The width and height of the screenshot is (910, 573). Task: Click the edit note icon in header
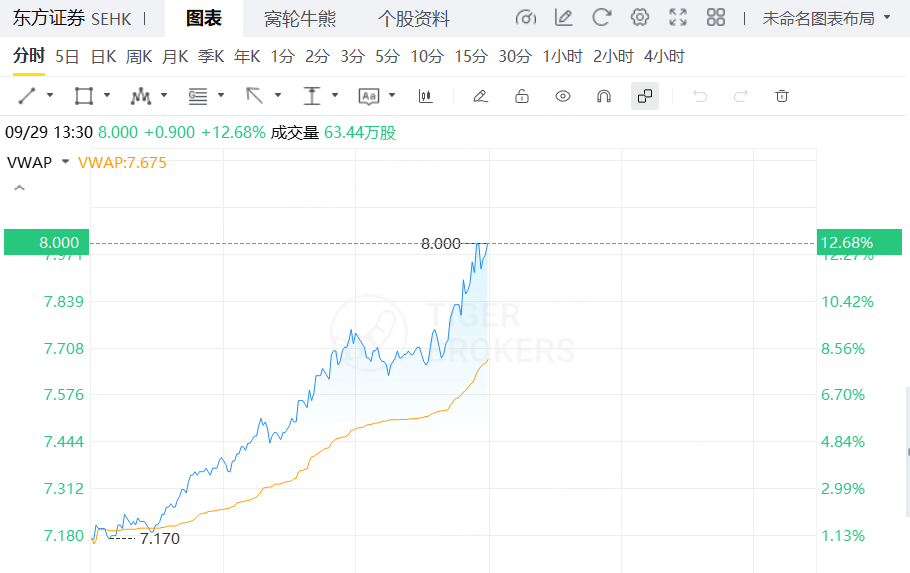tap(563, 18)
